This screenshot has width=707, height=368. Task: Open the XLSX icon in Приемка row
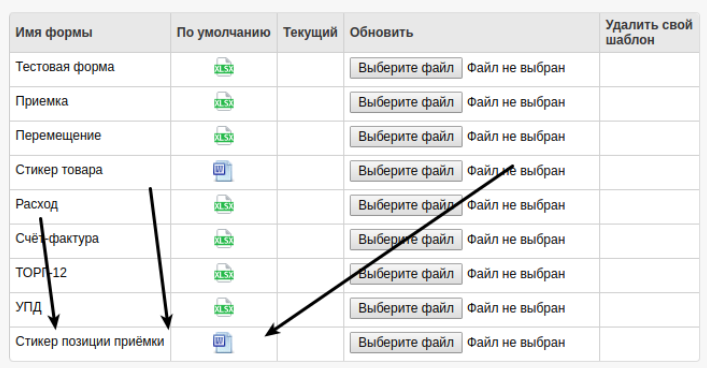[x=224, y=102]
